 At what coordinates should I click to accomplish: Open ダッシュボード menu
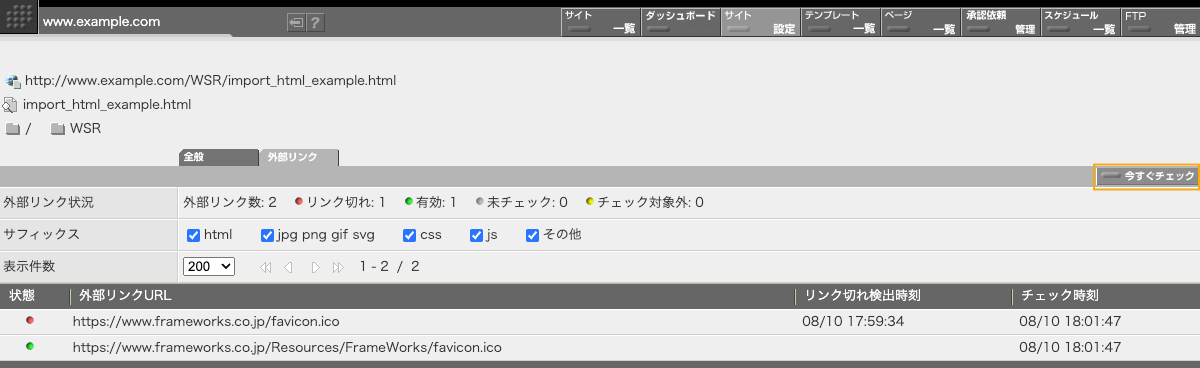(x=680, y=22)
